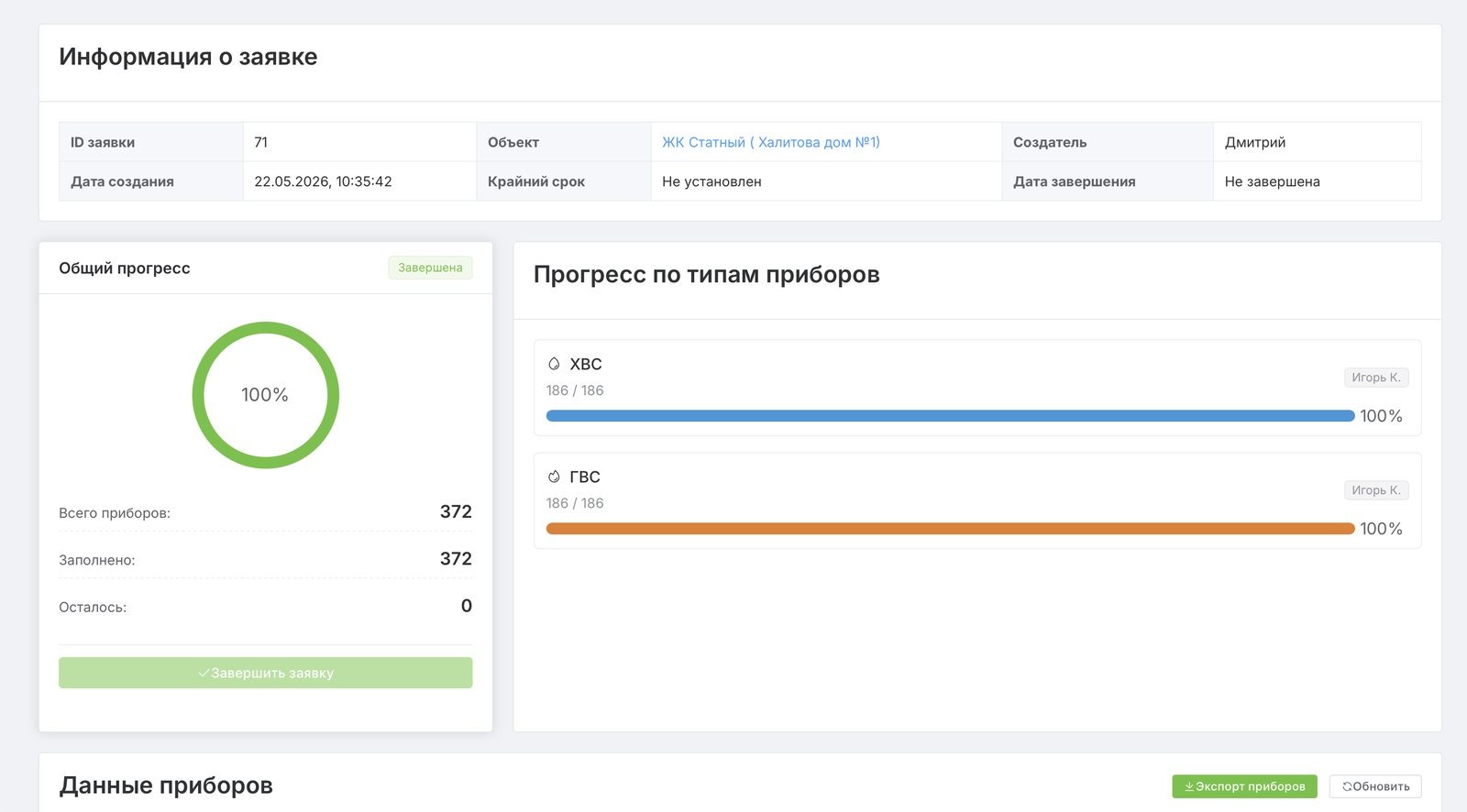1467x812 pixels.
Task: Click the deadline value Не установлен
Action: coord(711,181)
